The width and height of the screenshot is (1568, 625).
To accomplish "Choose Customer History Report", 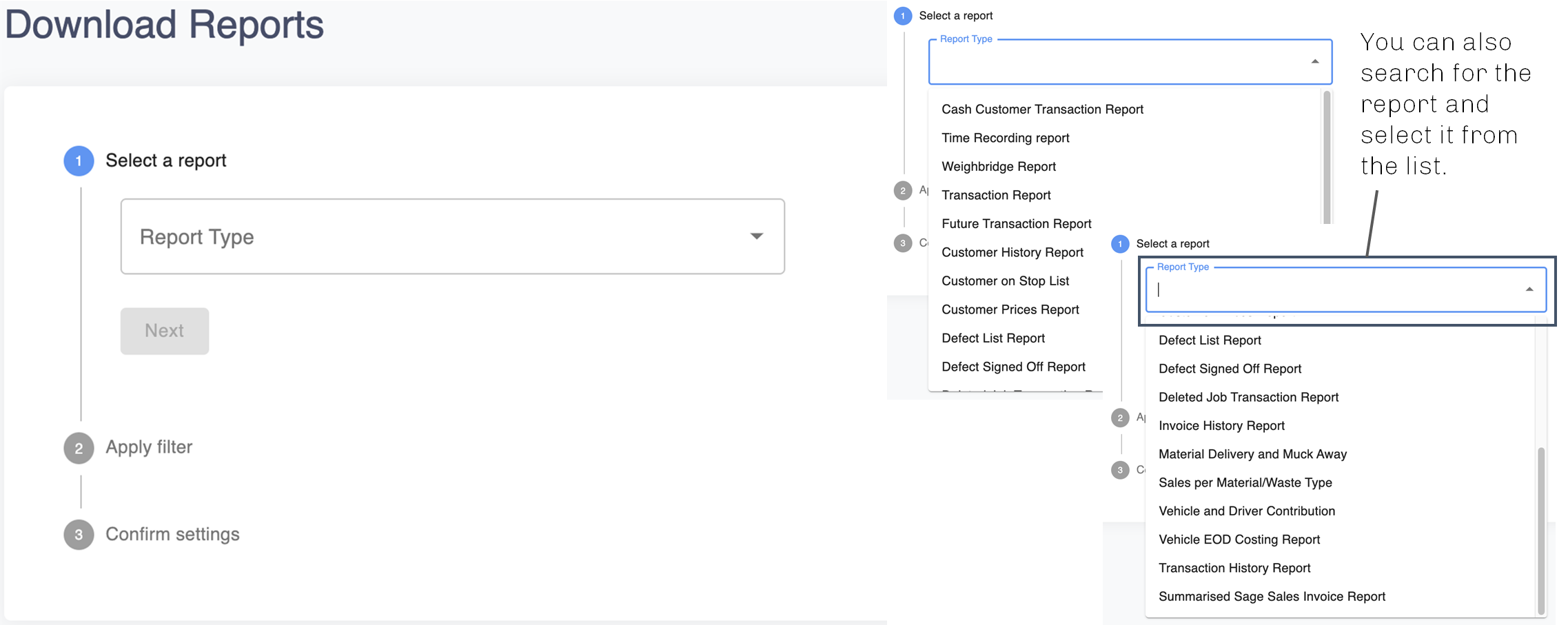I will click(1012, 252).
